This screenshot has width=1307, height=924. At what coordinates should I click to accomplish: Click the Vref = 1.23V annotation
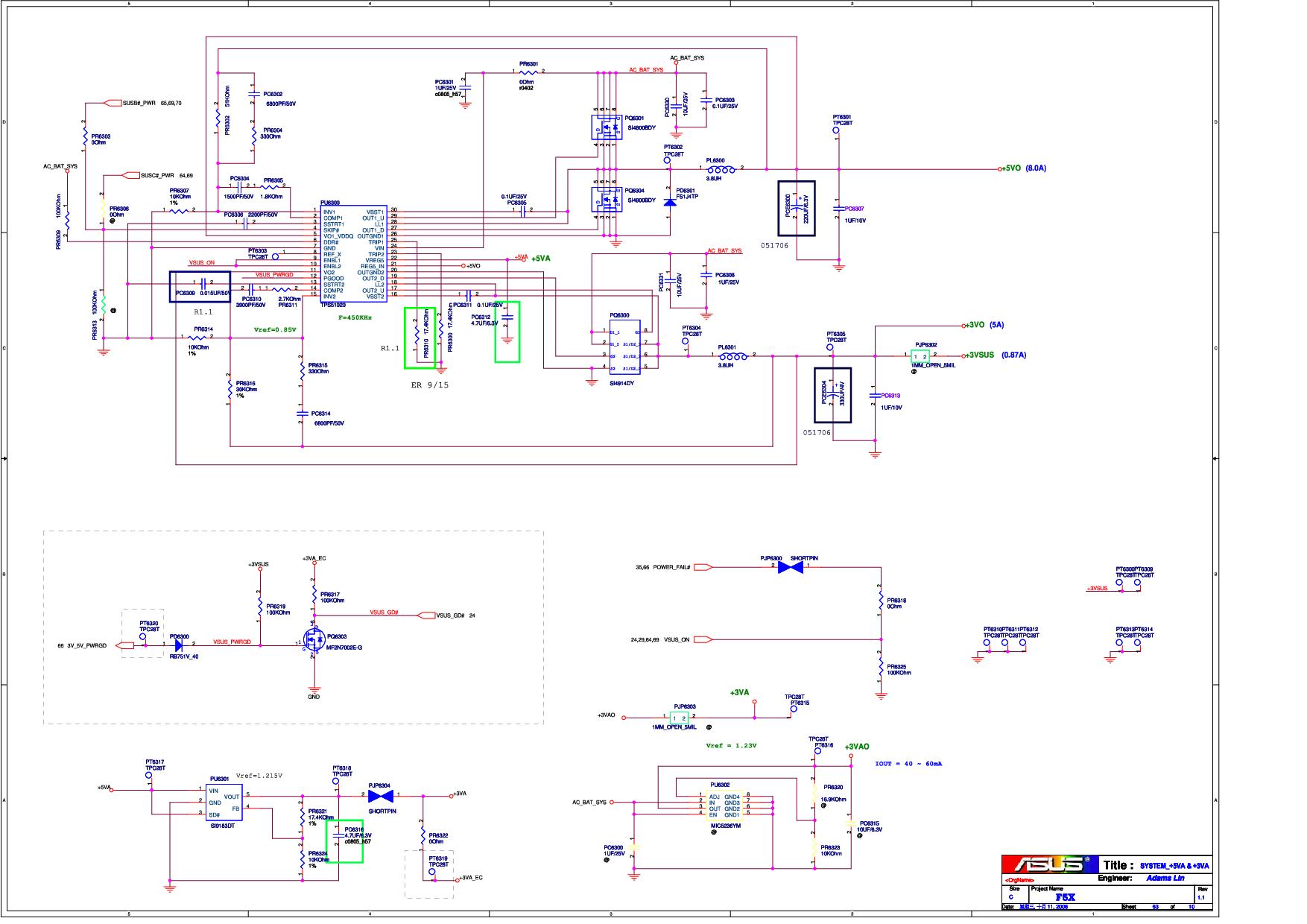point(731,745)
